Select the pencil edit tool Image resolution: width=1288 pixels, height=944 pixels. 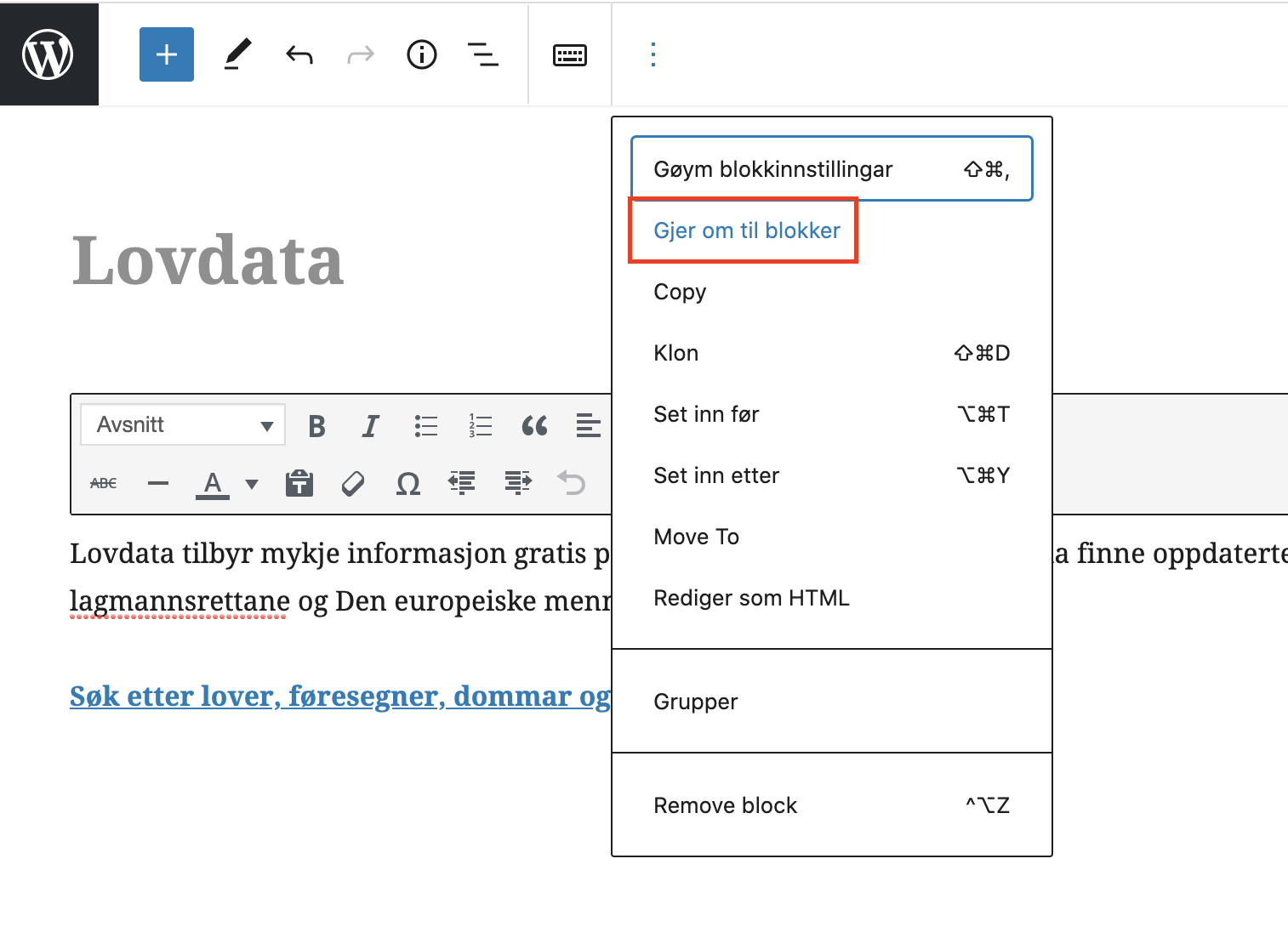pyautogui.click(x=237, y=54)
